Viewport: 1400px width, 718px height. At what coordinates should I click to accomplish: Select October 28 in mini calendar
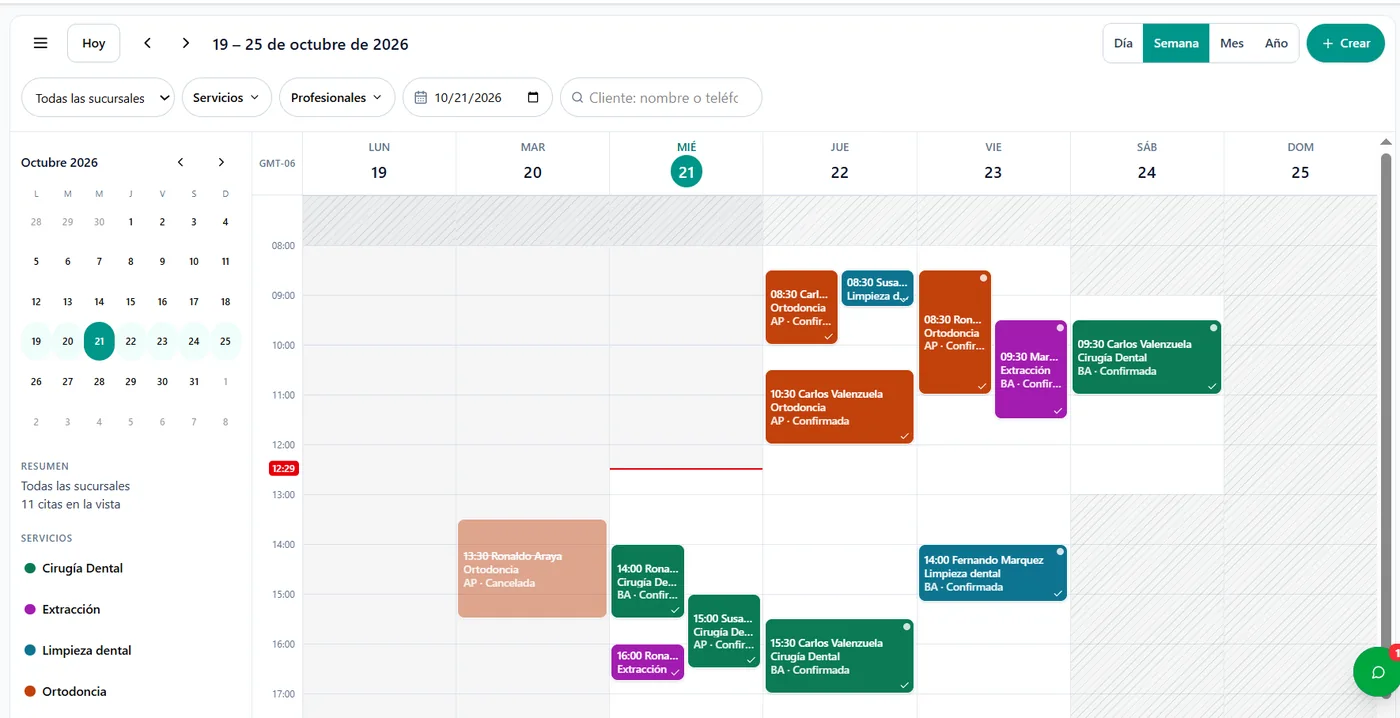[x=99, y=382]
